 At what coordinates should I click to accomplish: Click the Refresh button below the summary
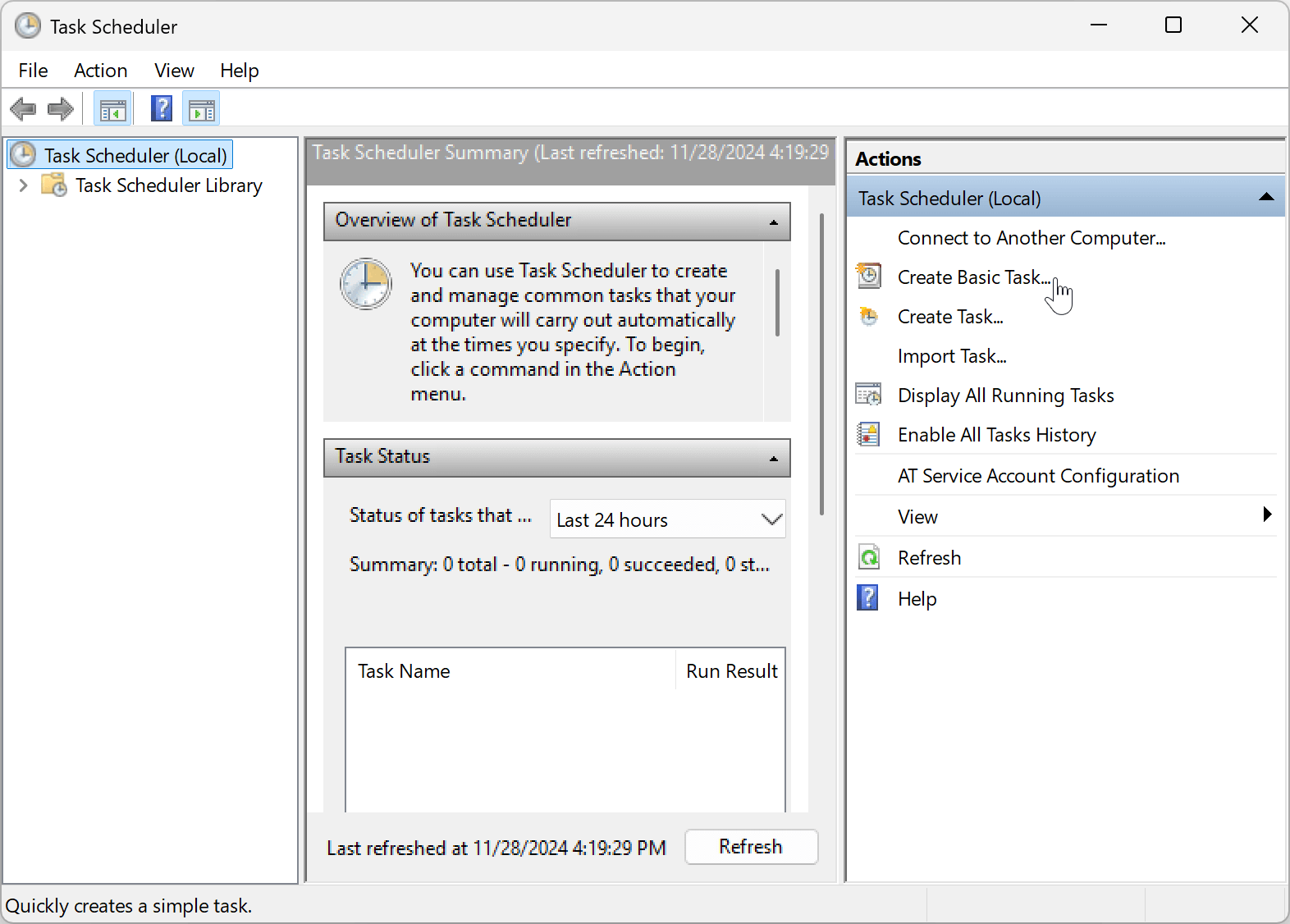pos(751,846)
